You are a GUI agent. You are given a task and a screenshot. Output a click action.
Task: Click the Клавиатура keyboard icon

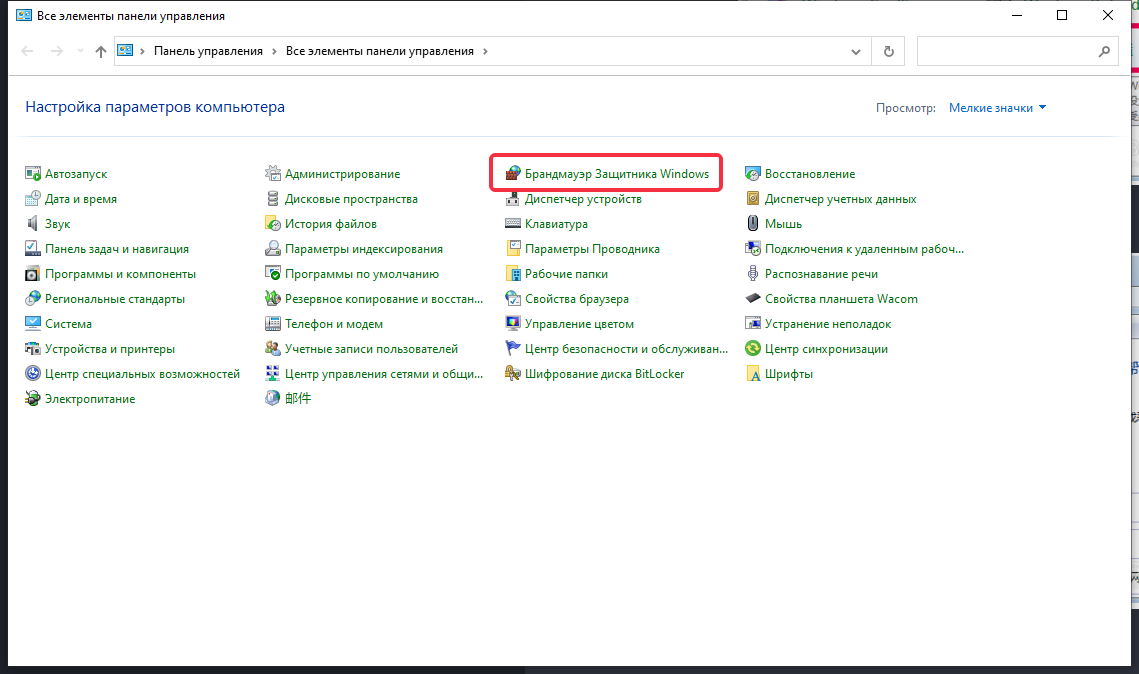click(513, 224)
